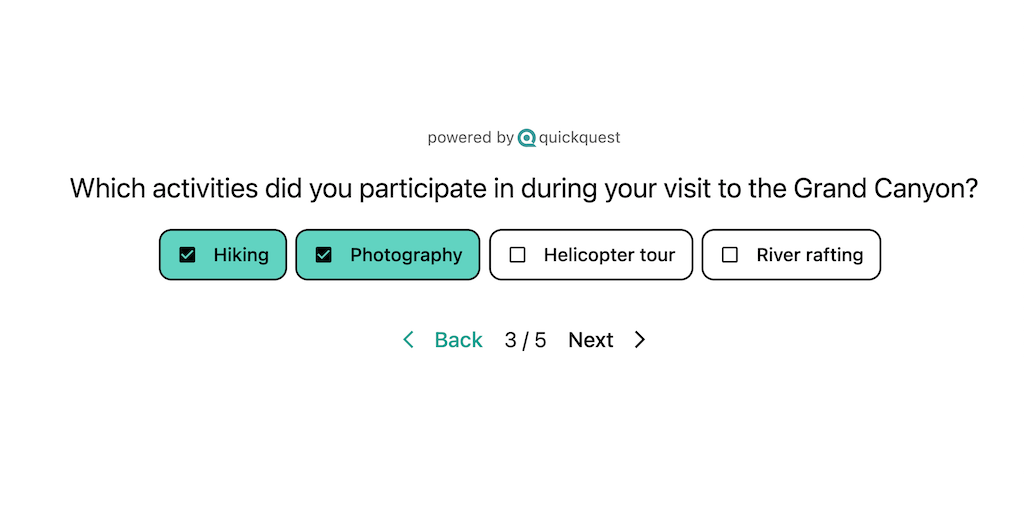Image resolution: width=1024 pixels, height=512 pixels.
Task: Open the quickquest brand name link
Action: coord(580,138)
